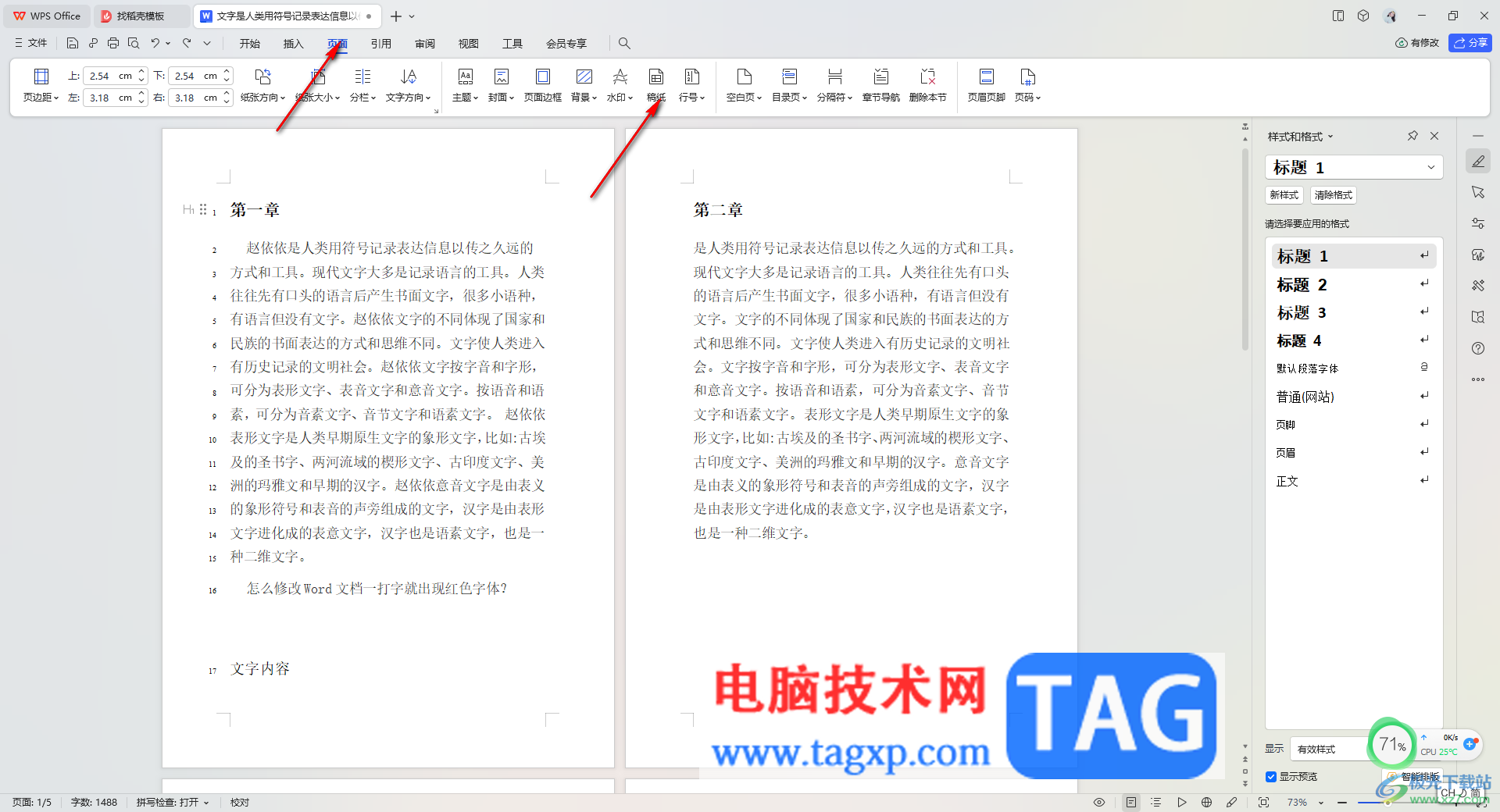Open the 页码 page number tool

[1027, 85]
